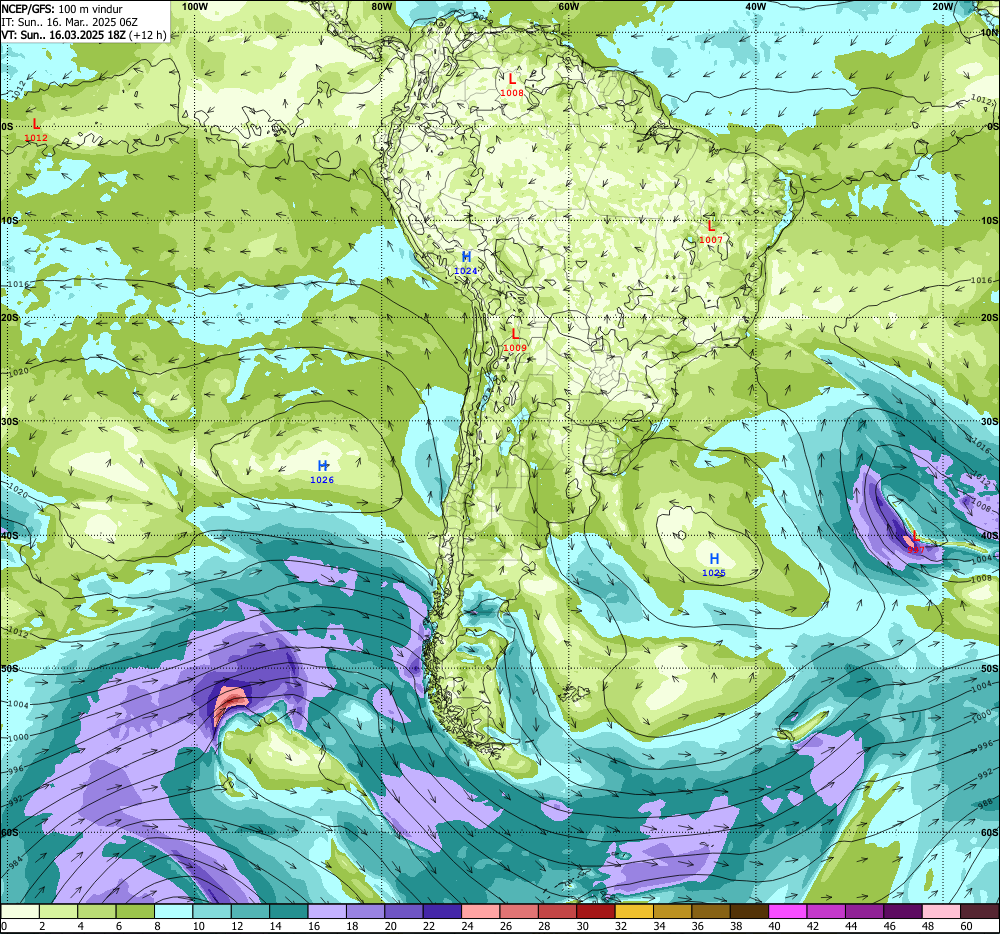Click the 10N latitude label
Screen dimensions: 1000x934
point(989,33)
